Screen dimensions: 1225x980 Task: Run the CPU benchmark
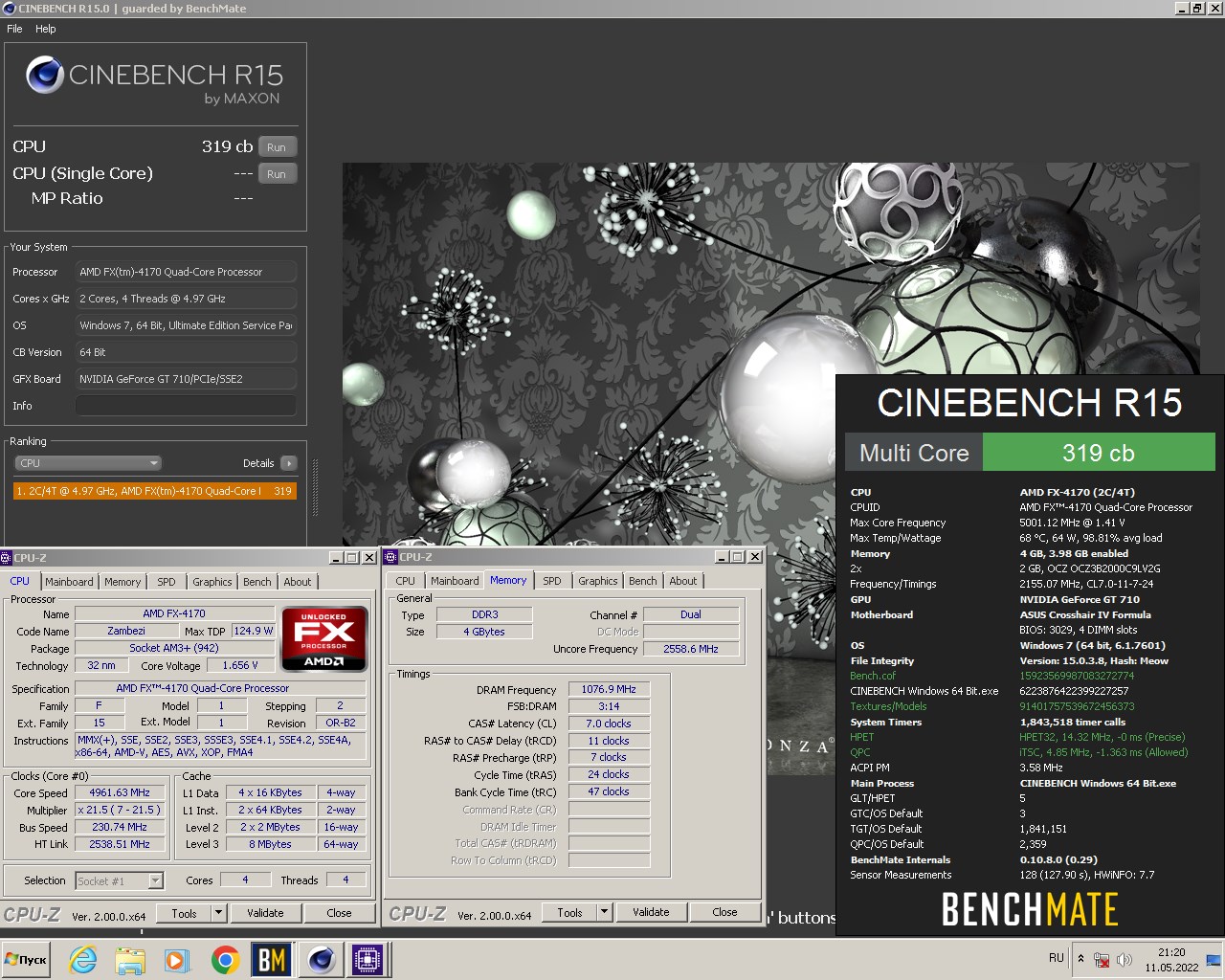point(277,147)
